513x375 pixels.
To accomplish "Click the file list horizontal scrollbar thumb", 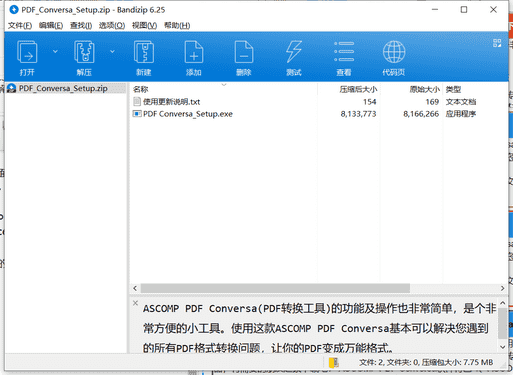I will [x=275, y=288].
